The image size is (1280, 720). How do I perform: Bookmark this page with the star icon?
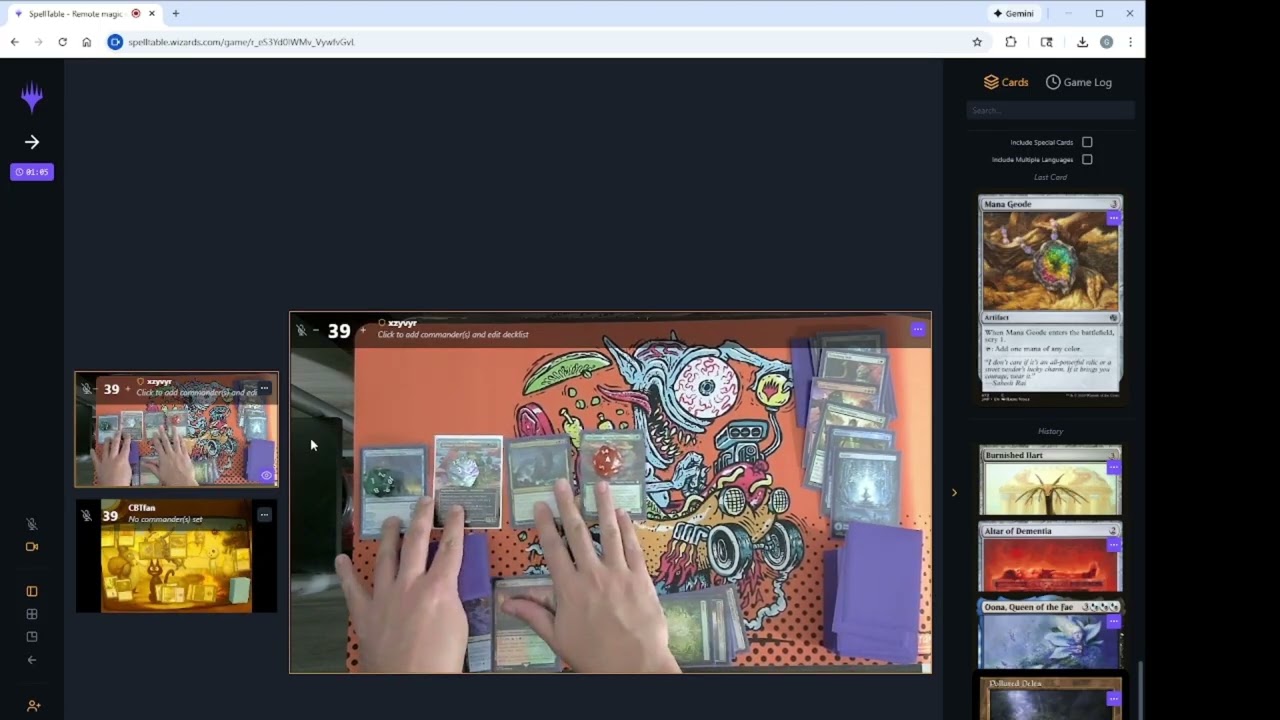click(x=977, y=42)
